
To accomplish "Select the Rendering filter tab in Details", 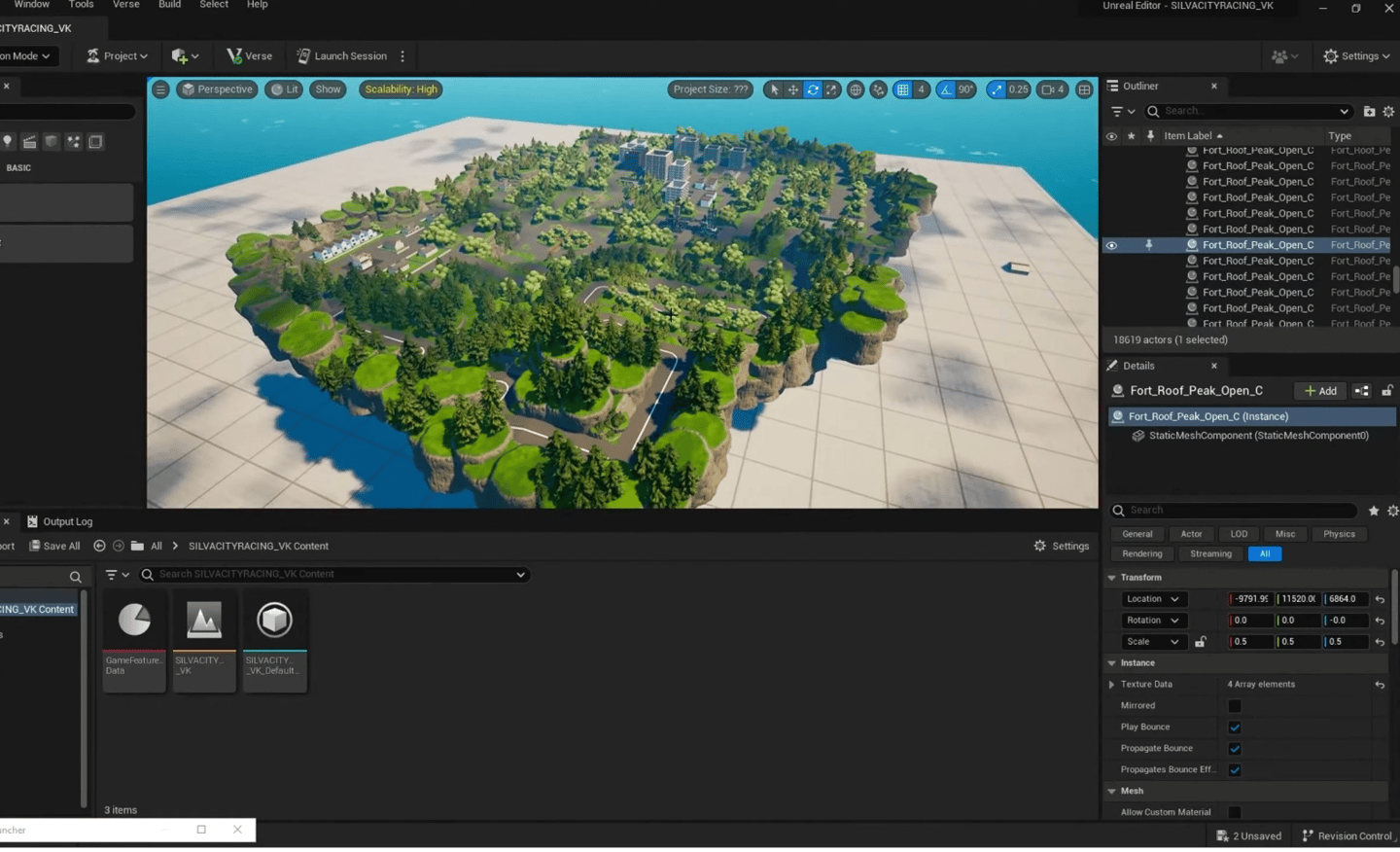I will point(1142,554).
